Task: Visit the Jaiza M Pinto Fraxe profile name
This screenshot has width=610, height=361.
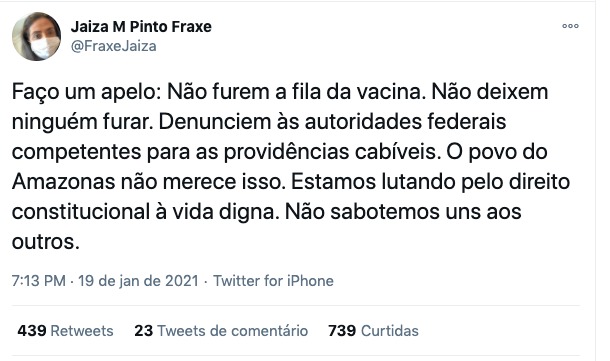Action: [141, 27]
